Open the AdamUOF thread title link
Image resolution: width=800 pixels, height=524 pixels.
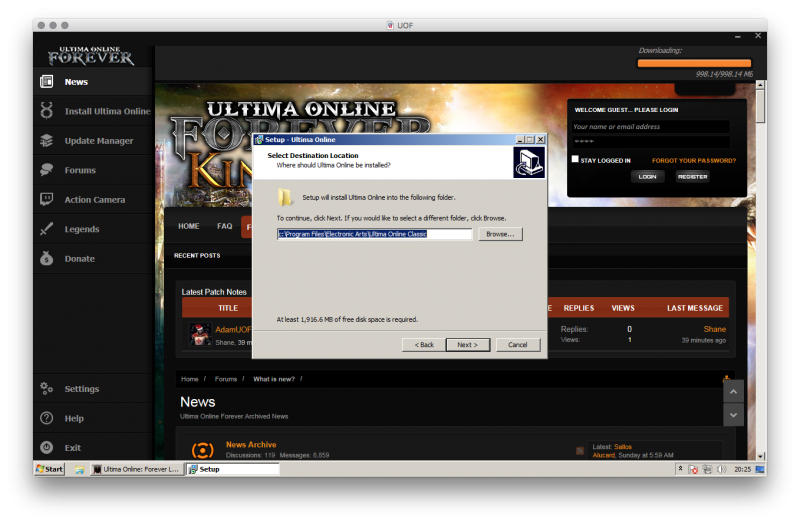[x=233, y=330]
